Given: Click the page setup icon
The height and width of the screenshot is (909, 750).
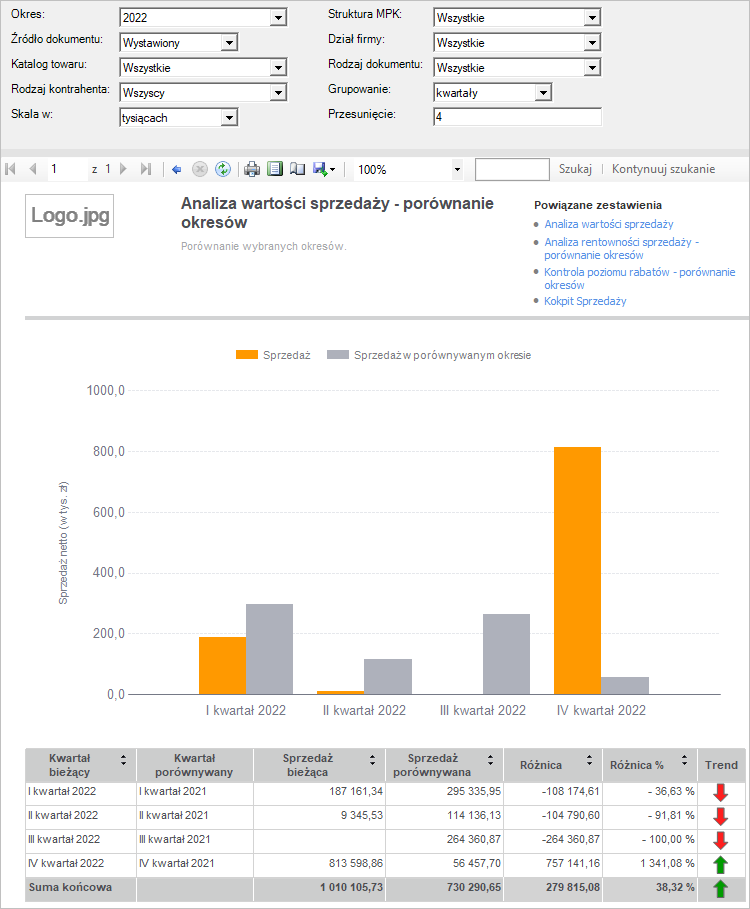Looking at the screenshot, I should click(297, 169).
